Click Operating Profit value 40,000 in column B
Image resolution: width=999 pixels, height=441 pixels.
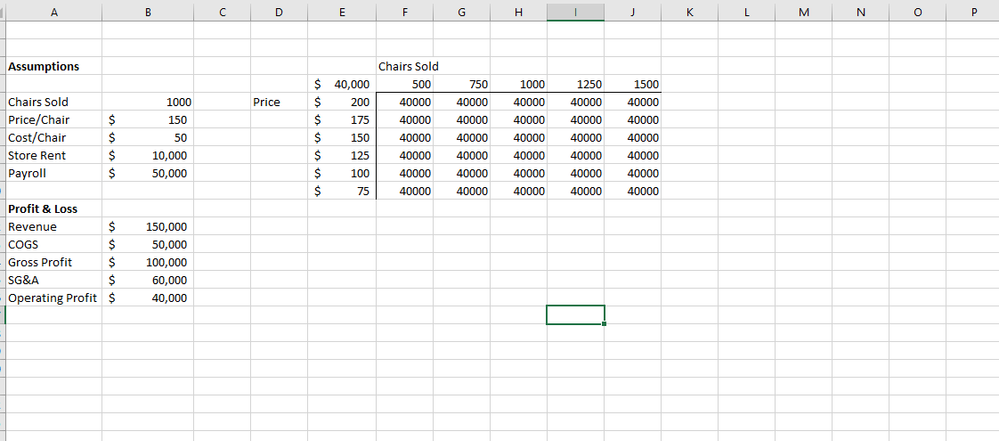click(x=148, y=298)
